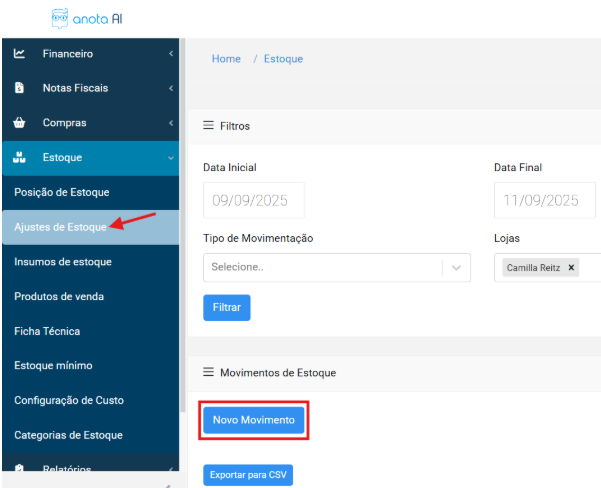
Task: Click the Notas Fiscais document icon
Action: [19, 88]
